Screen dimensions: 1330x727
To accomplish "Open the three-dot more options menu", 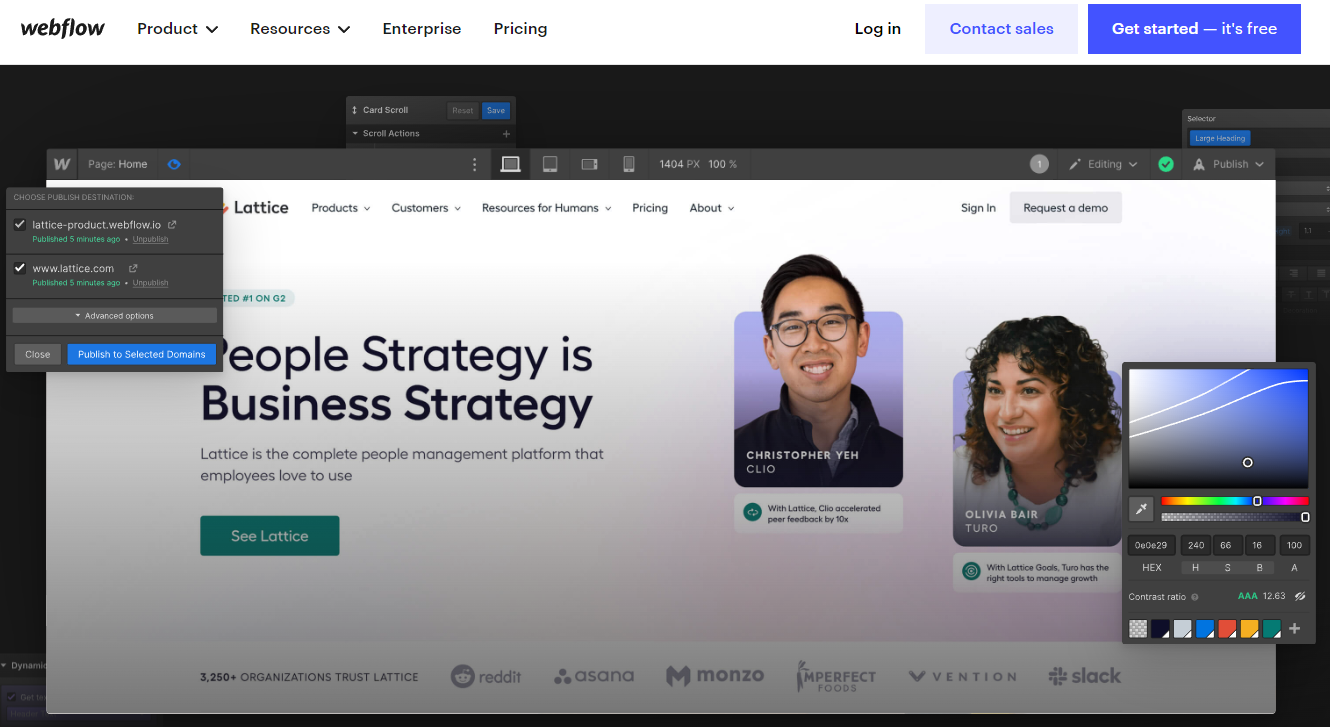I will click(474, 164).
